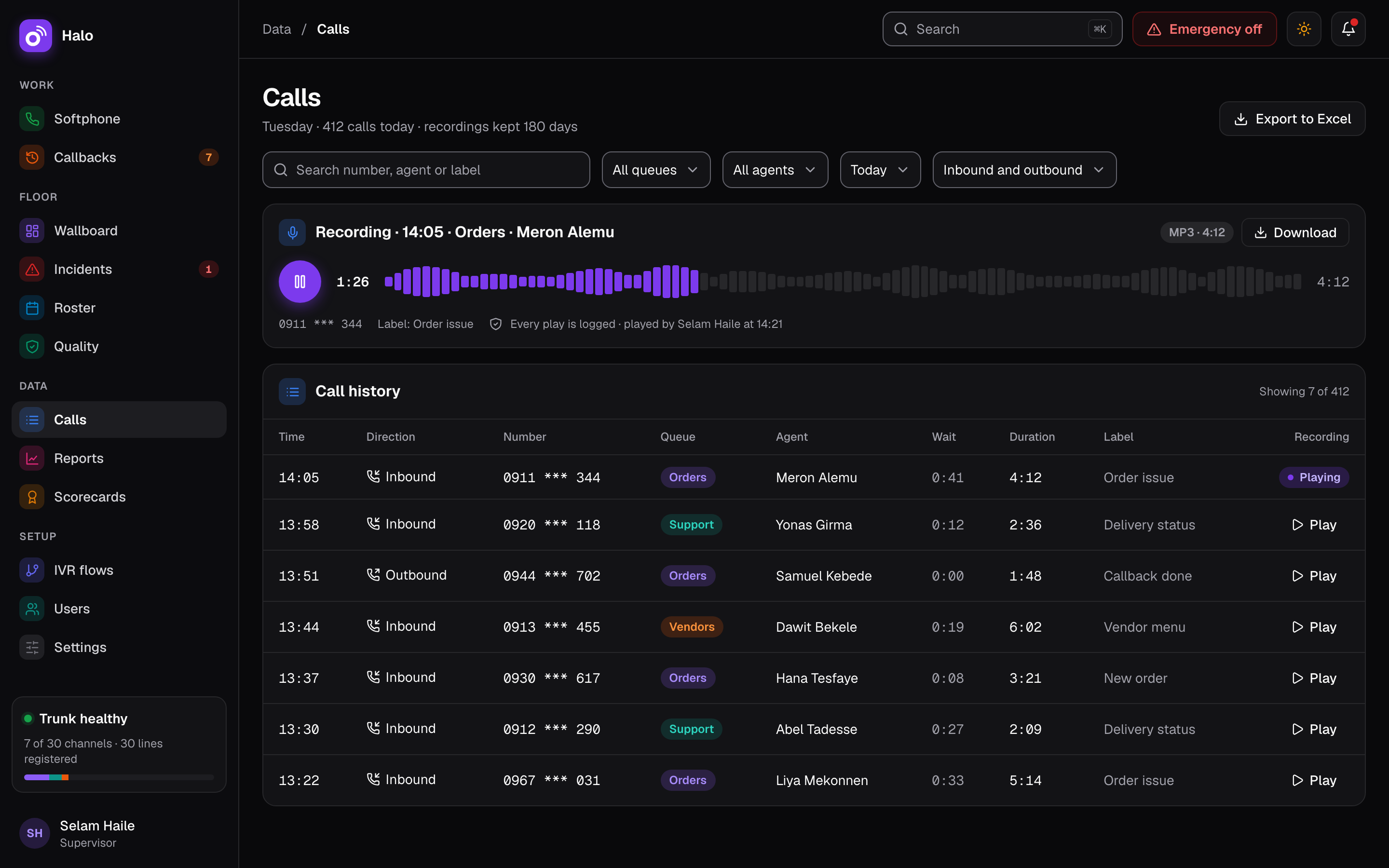The image size is (1389, 868).
Task: Open the Incidents section
Action: click(x=119, y=269)
